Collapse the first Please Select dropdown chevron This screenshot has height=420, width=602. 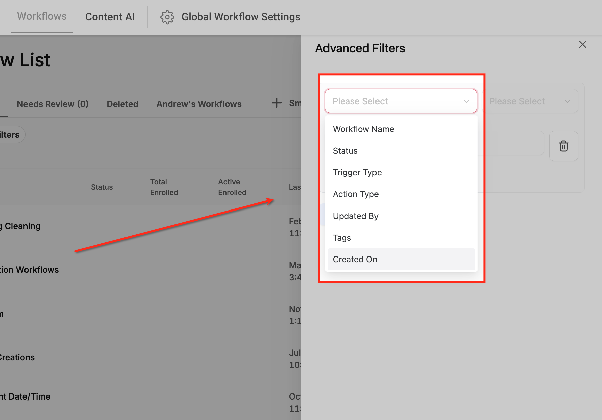point(466,101)
